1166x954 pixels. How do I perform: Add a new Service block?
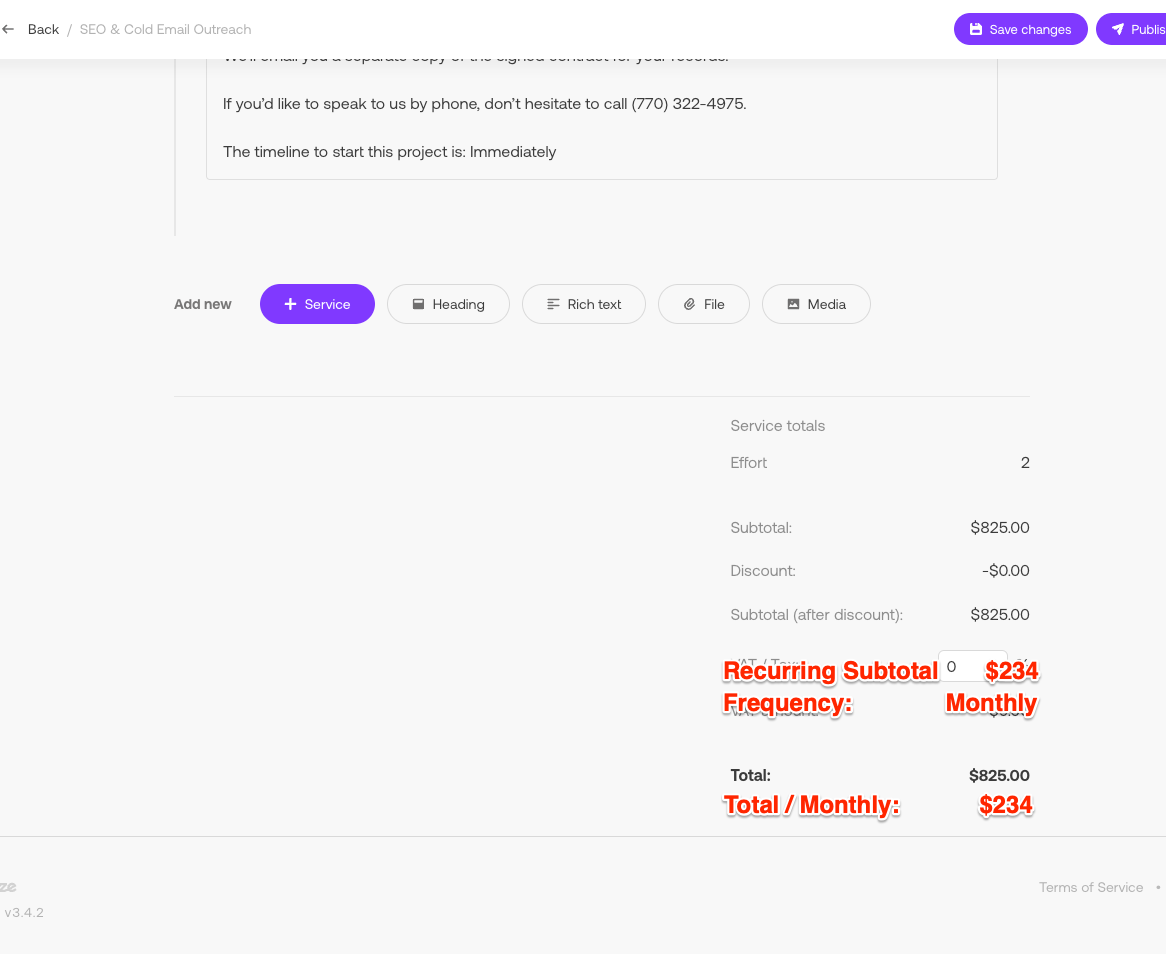pos(317,304)
